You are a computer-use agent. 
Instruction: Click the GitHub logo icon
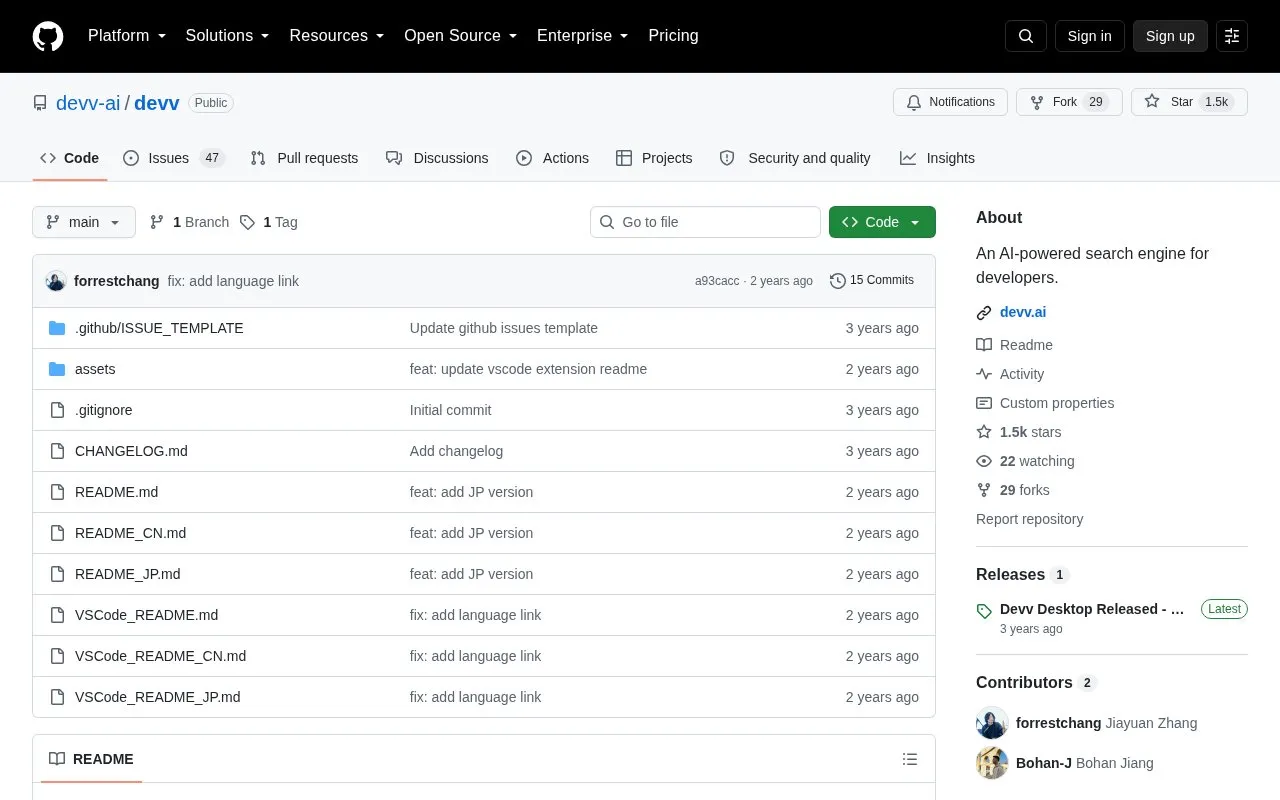[48, 36]
